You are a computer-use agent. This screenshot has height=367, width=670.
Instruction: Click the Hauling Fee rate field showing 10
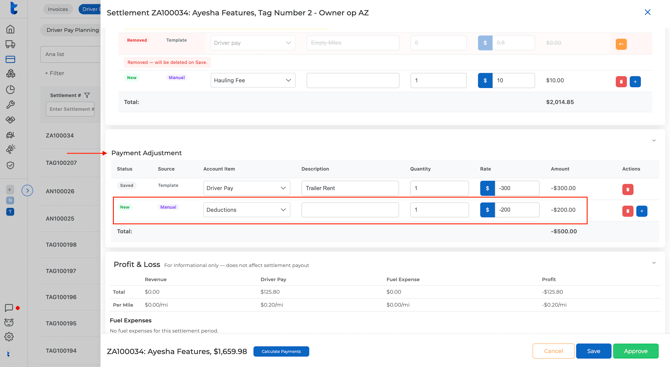[513, 80]
